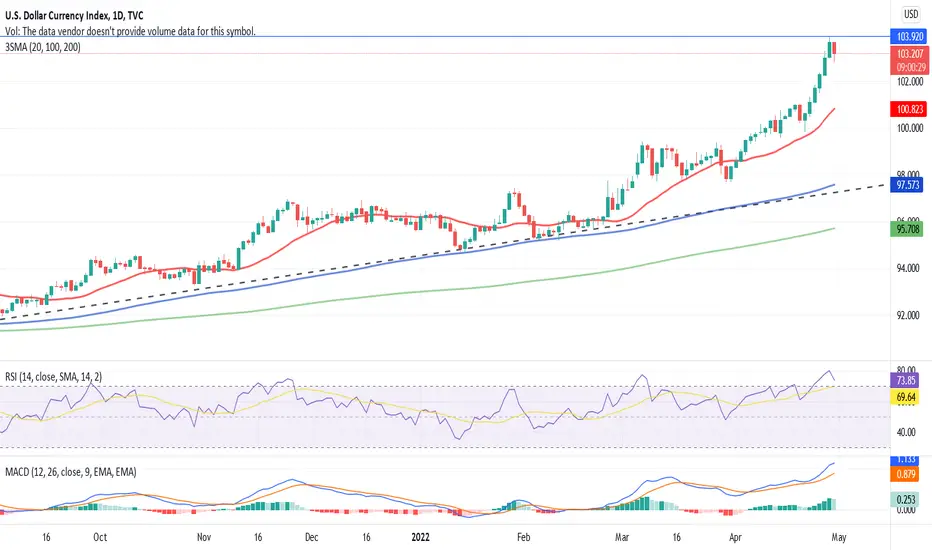Click the Dec label on time axis
This screenshot has width=932, height=550.
311,537
